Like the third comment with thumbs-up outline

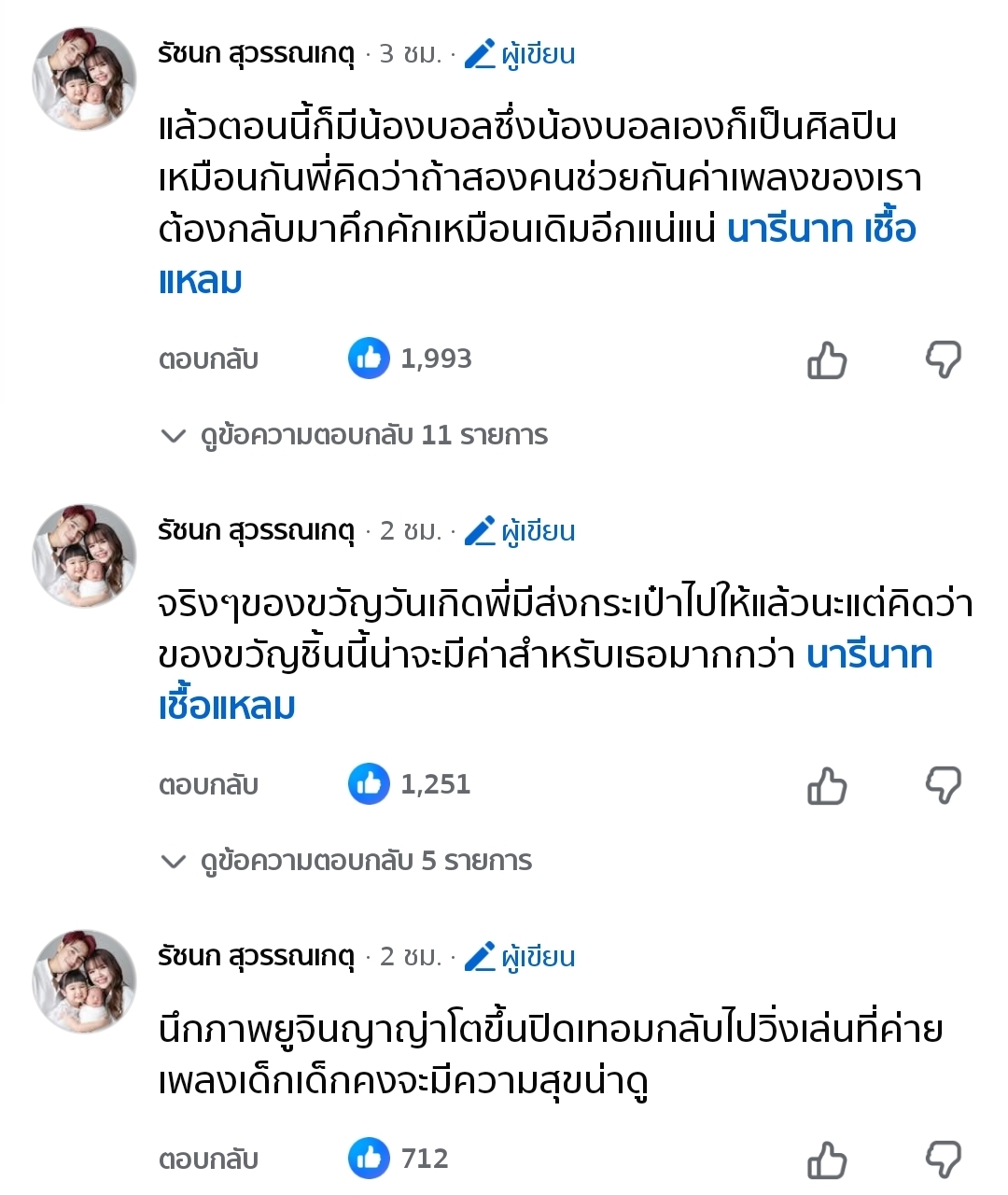pyautogui.click(x=826, y=1160)
